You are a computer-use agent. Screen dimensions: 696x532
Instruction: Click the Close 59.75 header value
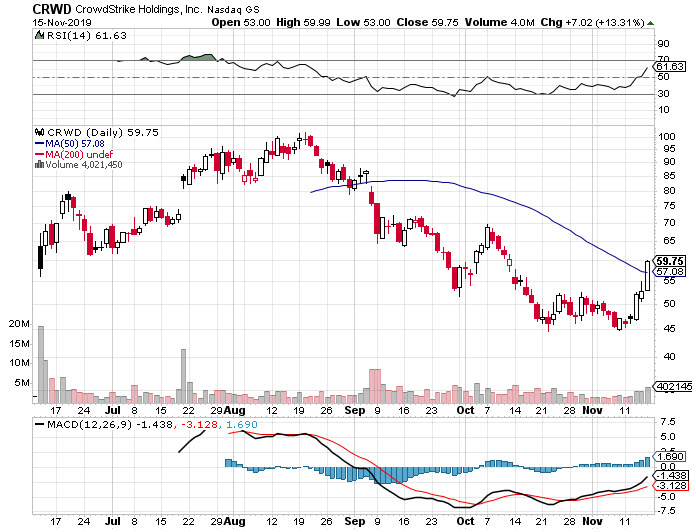[427, 22]
